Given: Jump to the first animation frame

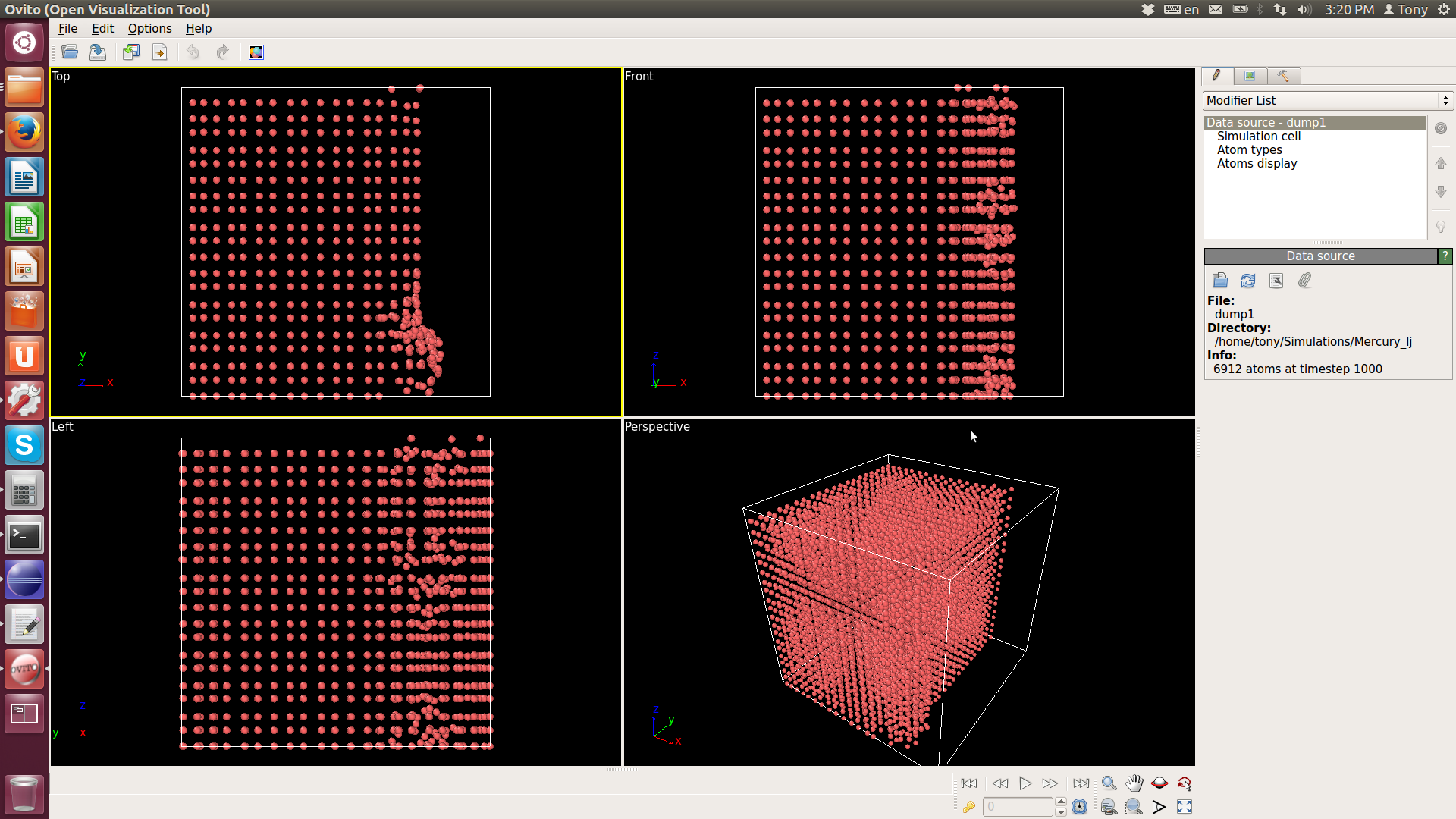Looking at the screenshot, I should coord(968,783).
